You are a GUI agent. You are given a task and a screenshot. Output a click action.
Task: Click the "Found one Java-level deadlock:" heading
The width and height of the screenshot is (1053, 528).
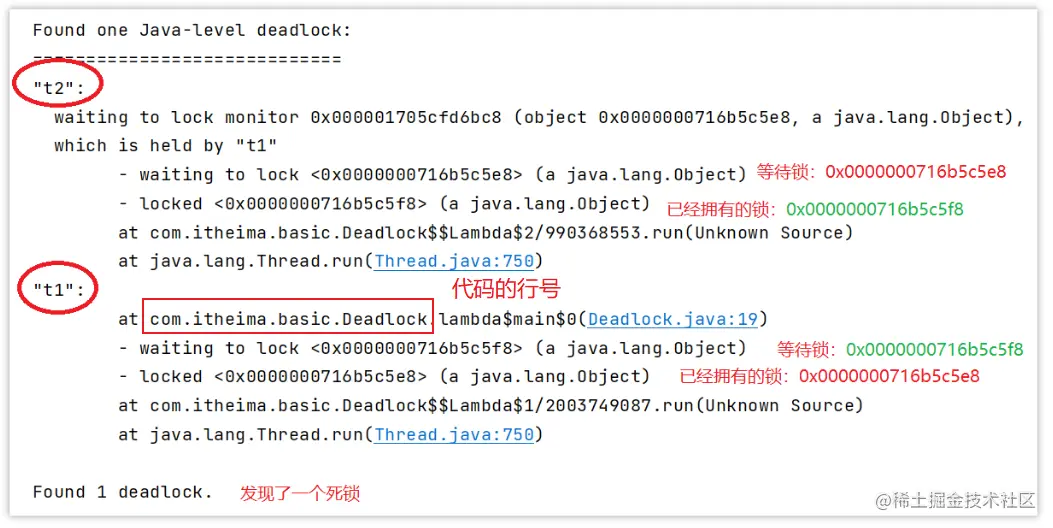point(192,31)
